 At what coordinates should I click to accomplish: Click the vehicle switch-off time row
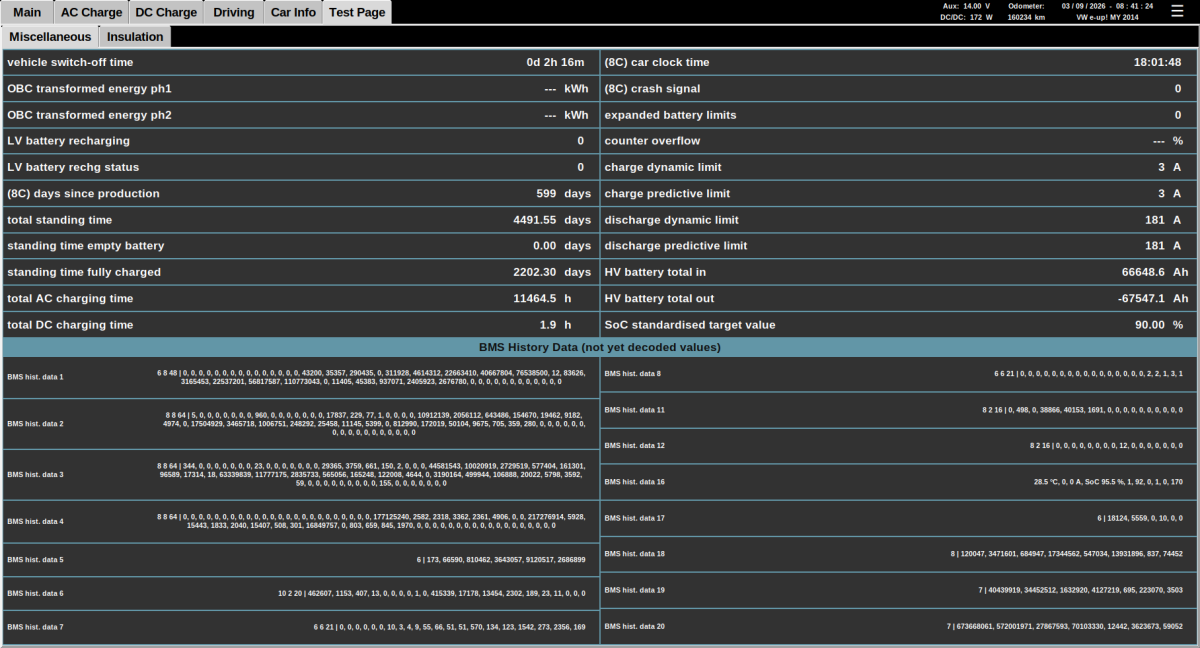[300, 62]
